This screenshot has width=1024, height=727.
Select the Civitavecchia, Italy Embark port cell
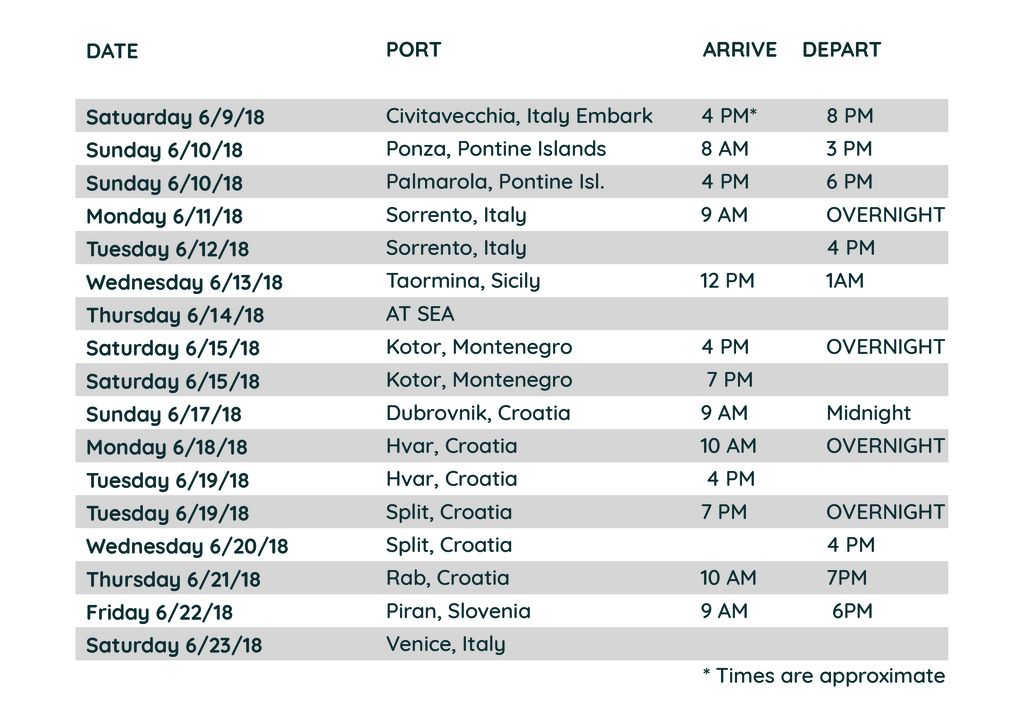coord(519,116)
